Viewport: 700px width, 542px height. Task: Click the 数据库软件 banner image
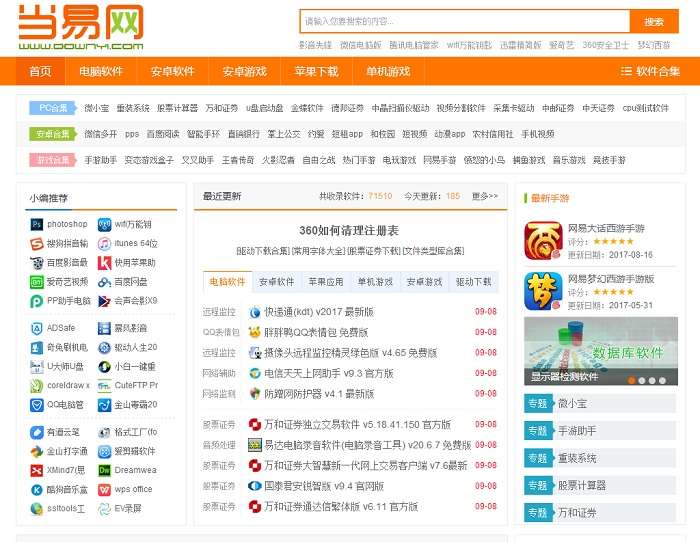pyautogui.click(x=601, y=351)
